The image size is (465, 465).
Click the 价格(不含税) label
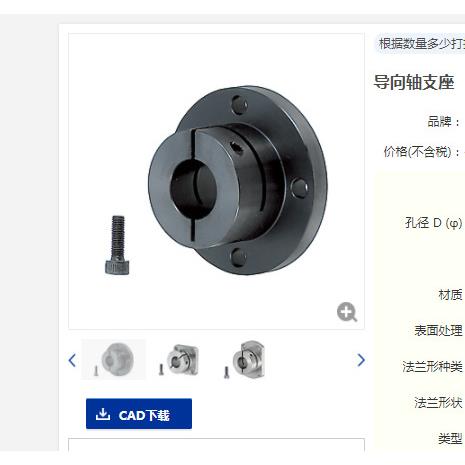422,152
